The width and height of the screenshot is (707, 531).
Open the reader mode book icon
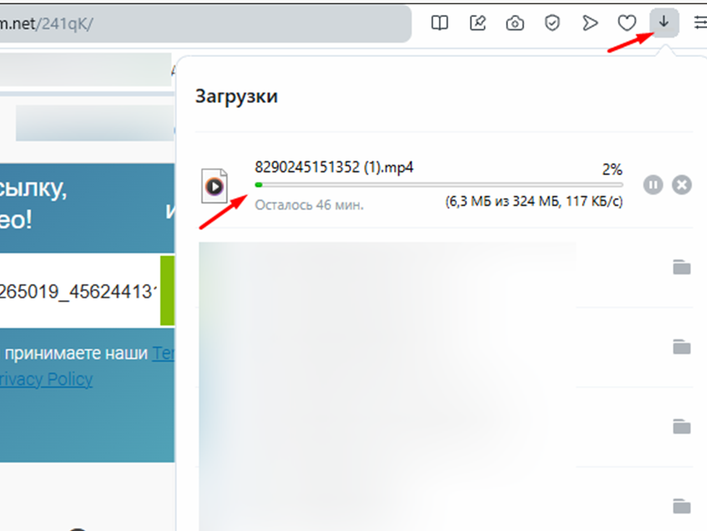[440, 23]
